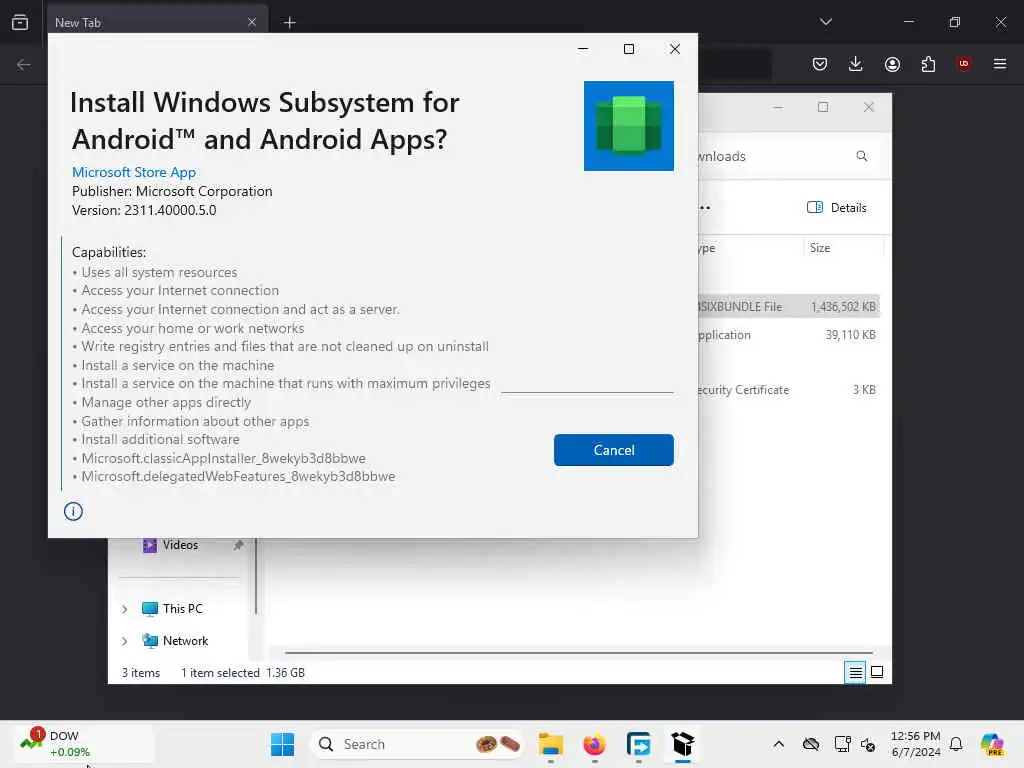Cancel the Android Subsystem installation
The width and height of the screenshot is (1024, 768).
pyautogui.click(x=613, y=450)
